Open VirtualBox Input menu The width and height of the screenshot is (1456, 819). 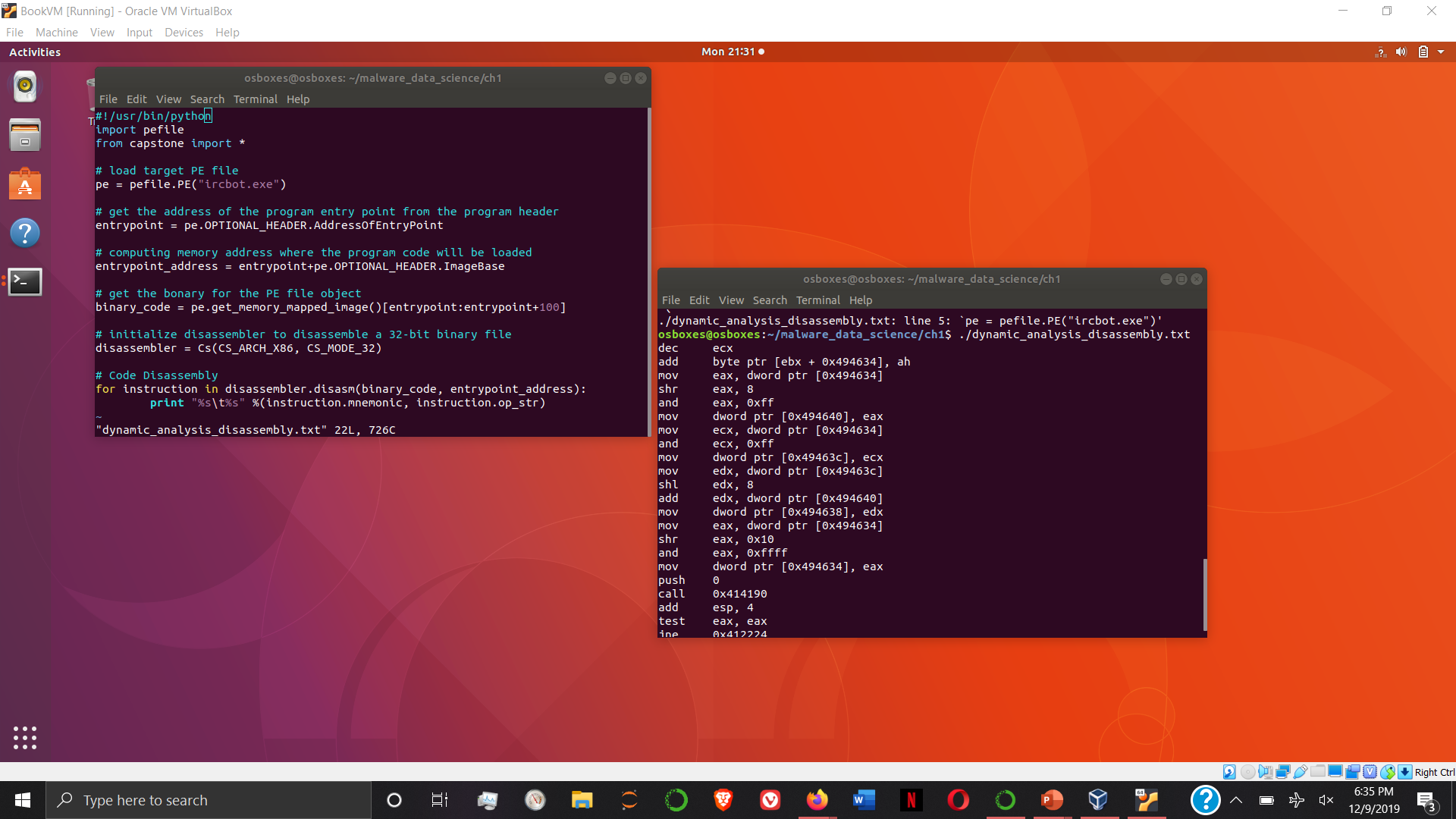[140, 33]
